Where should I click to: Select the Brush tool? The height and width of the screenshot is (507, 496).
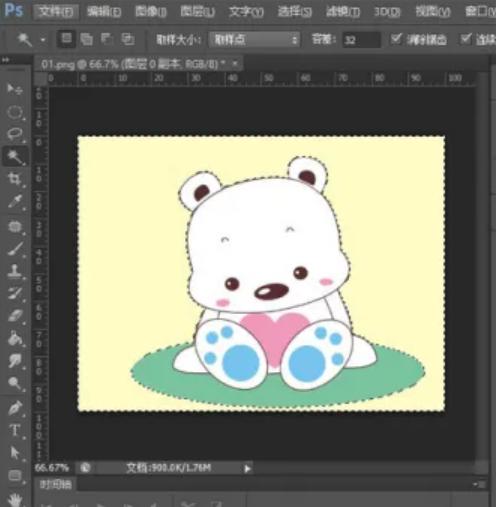click(15, 249)
